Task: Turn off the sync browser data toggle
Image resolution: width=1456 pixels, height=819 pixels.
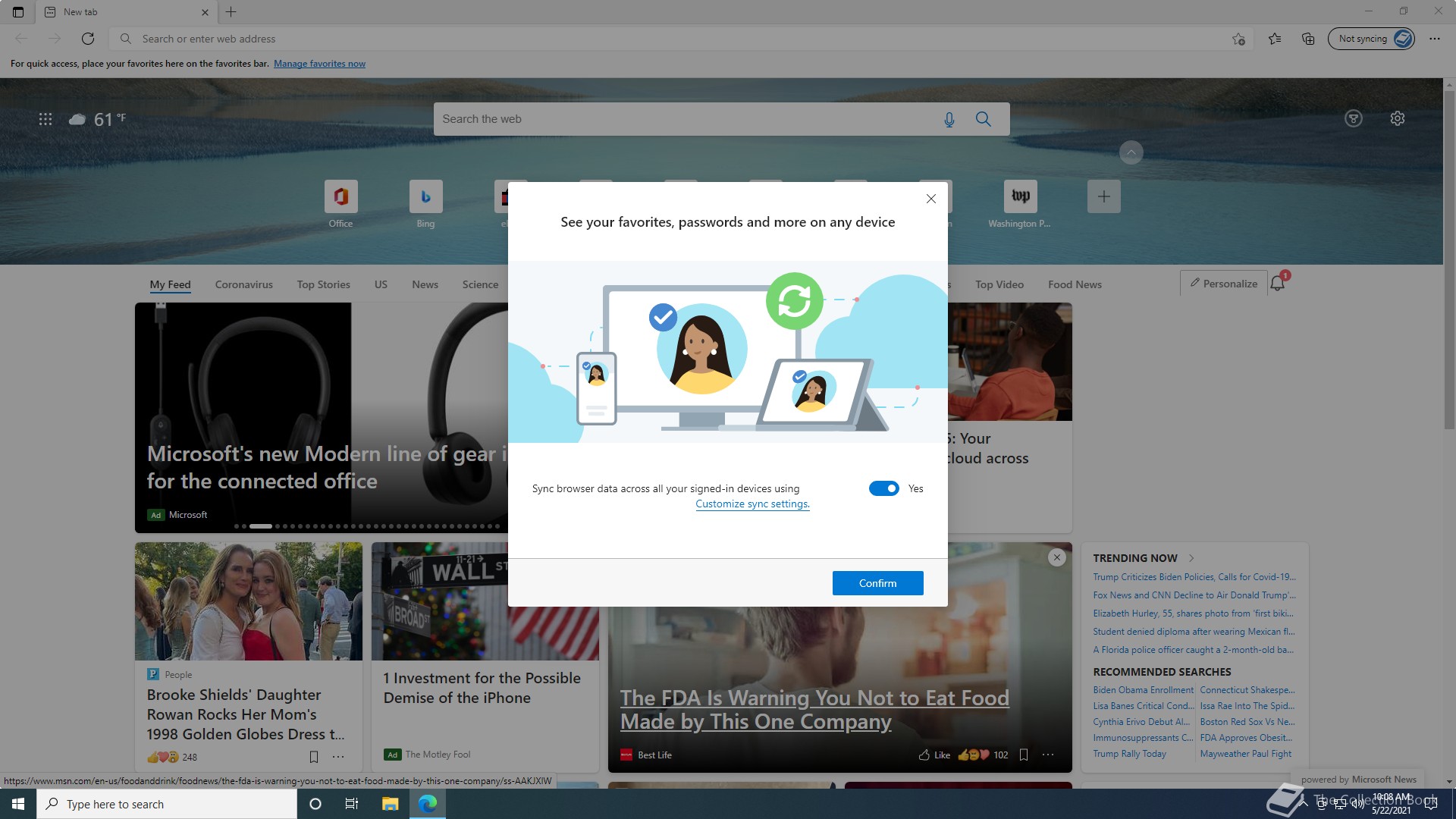Action: point(884,488)
